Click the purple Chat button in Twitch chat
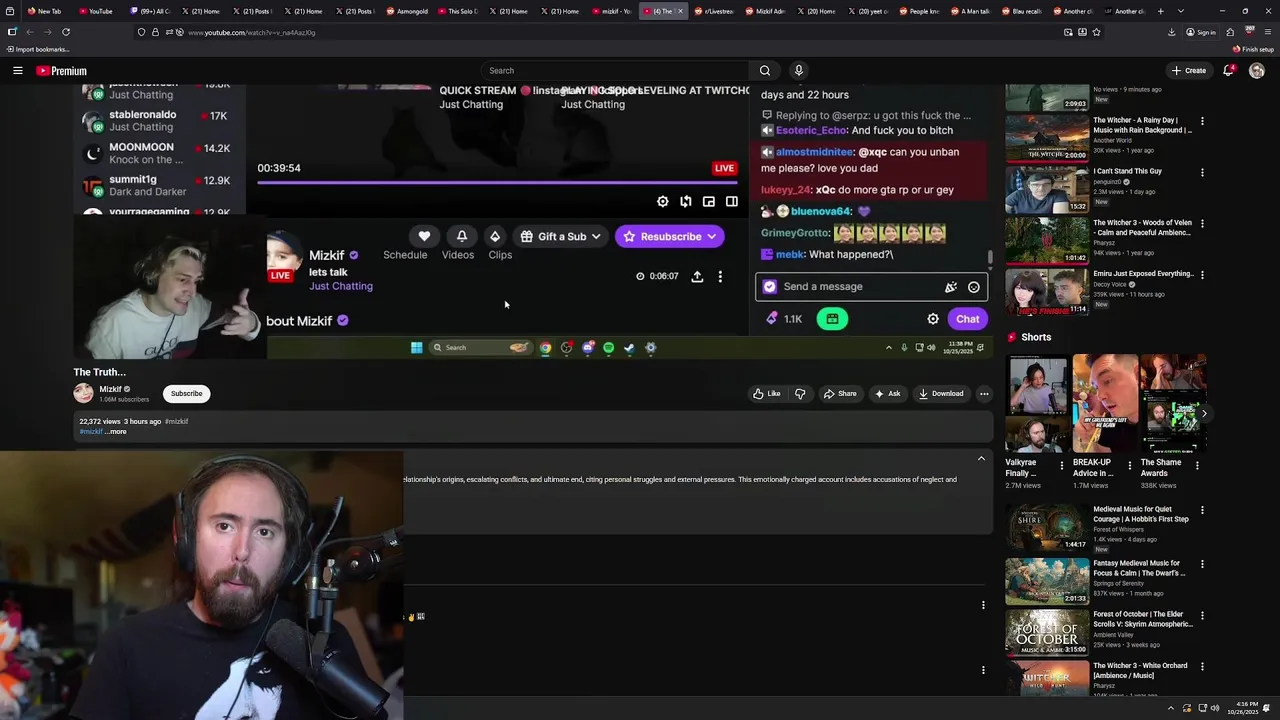1280x720 pixels. point(967,319)
